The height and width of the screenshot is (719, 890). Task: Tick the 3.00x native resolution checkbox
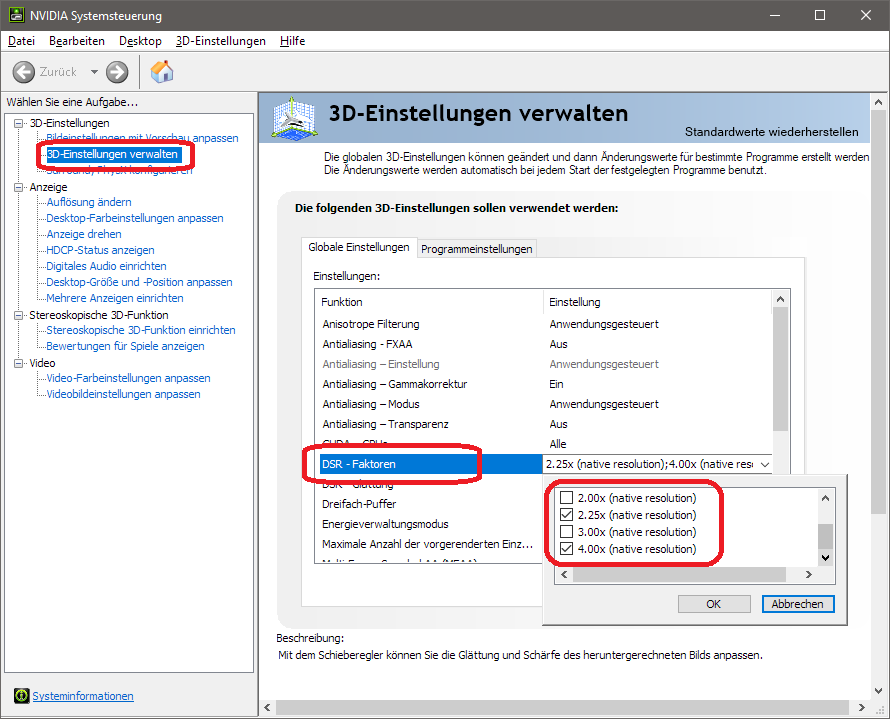coord(567,532)
